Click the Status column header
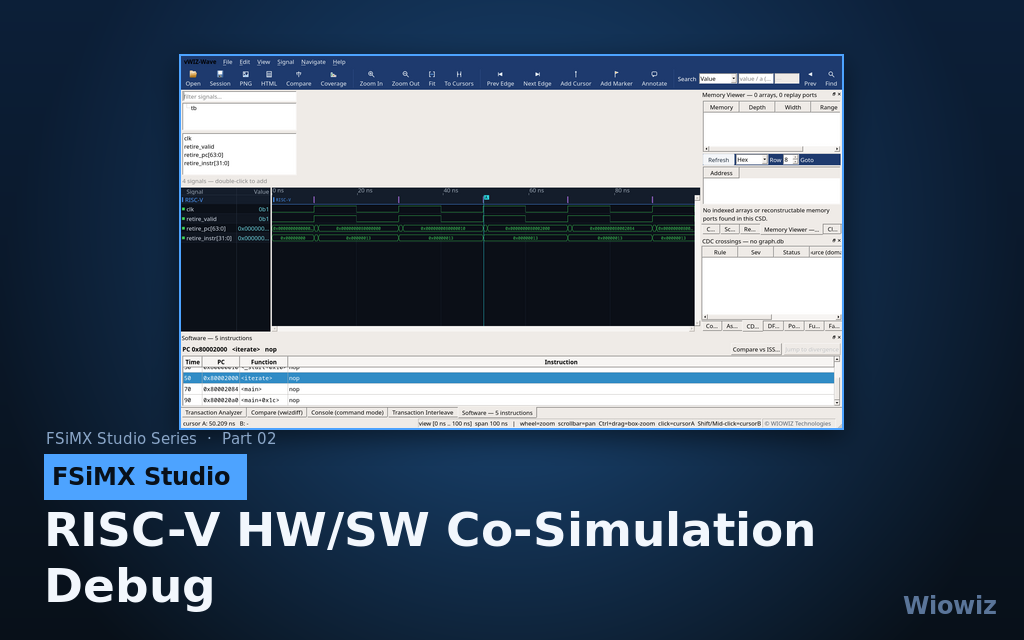Screen dimensions: 1024x640 (x=792, y=252)
